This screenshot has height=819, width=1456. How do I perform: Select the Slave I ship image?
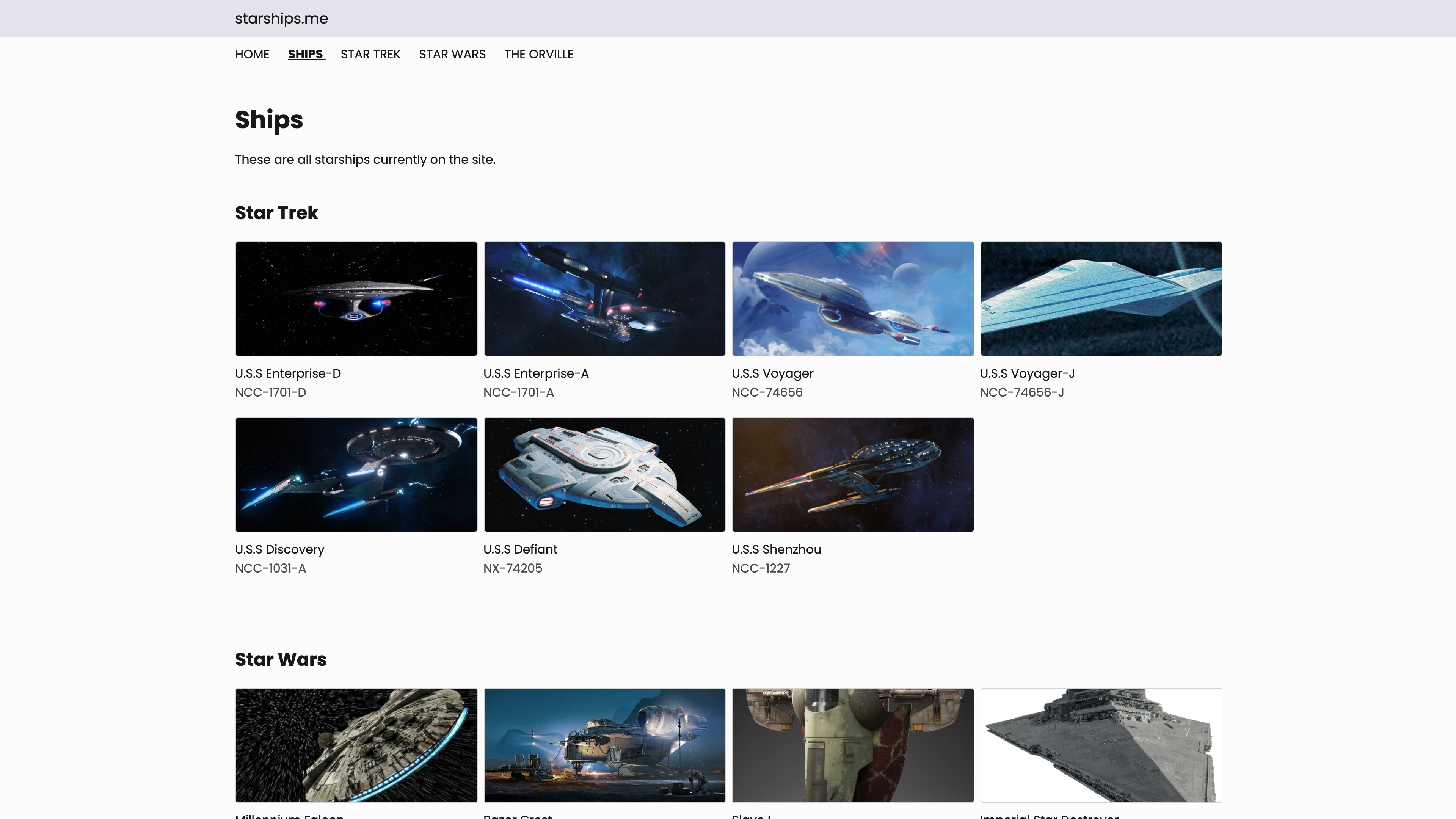tap(852, 744)
